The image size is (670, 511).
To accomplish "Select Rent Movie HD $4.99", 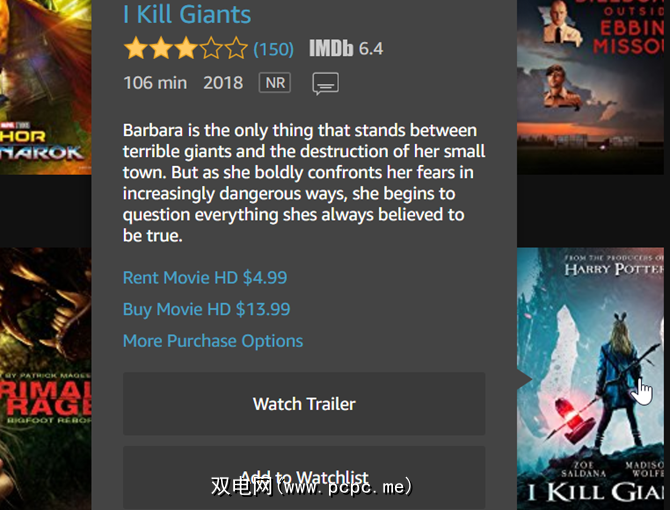I will (x=205, y=278).
